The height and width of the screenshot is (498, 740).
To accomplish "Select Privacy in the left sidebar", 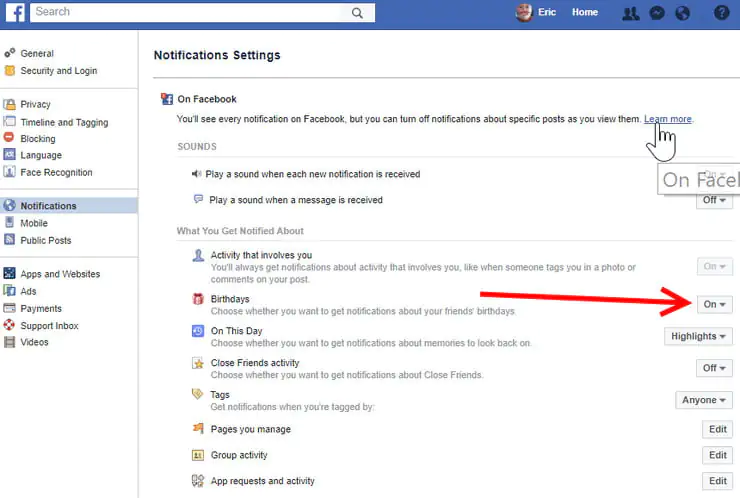I will point(35,104).
